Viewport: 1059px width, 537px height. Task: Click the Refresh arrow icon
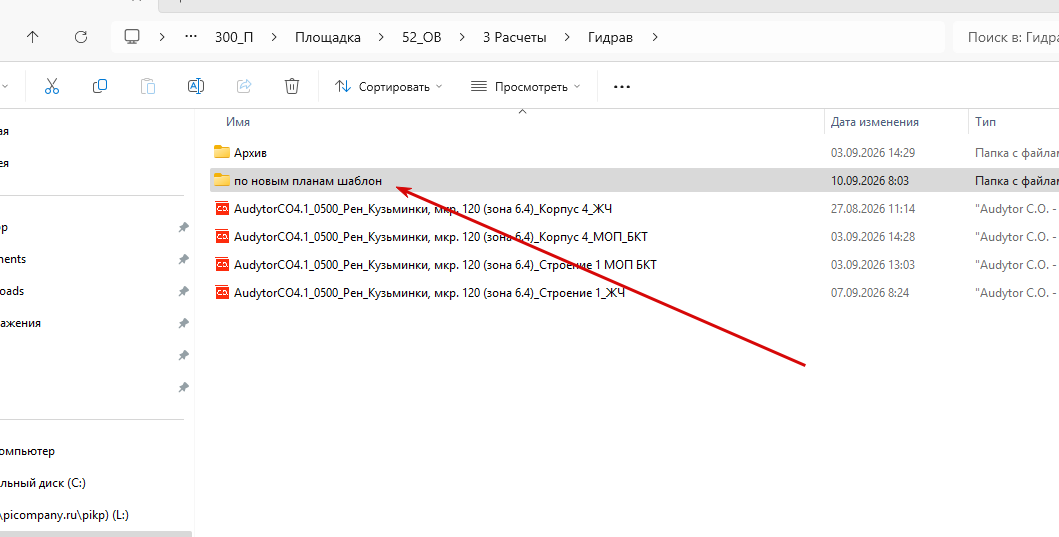(x=81, y=37)
